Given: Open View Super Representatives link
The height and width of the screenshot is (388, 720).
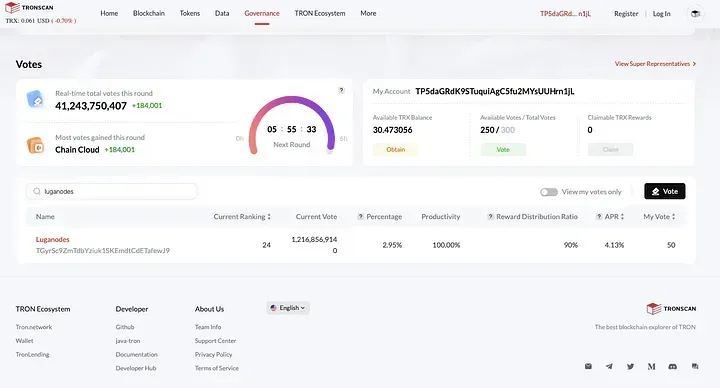Looking at the screenshot, I should point(655,64).
